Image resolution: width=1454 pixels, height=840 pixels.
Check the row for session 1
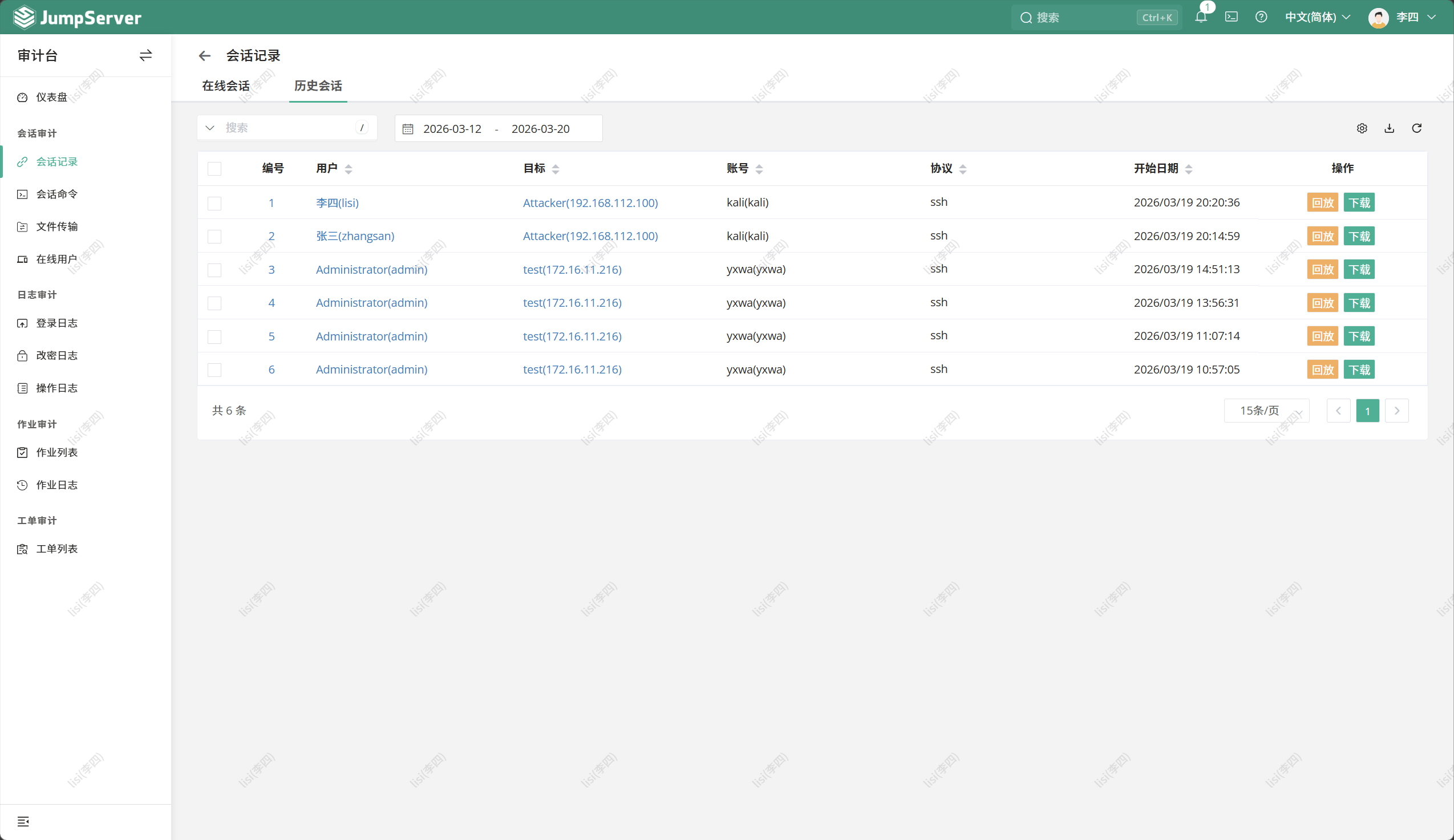[x=214, y=203]
